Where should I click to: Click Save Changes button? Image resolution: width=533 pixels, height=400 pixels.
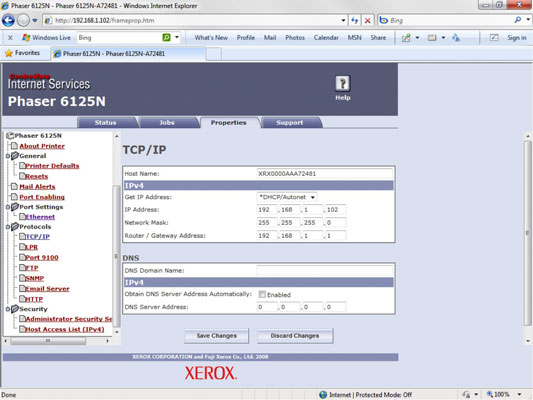click(x=217, y=336)
